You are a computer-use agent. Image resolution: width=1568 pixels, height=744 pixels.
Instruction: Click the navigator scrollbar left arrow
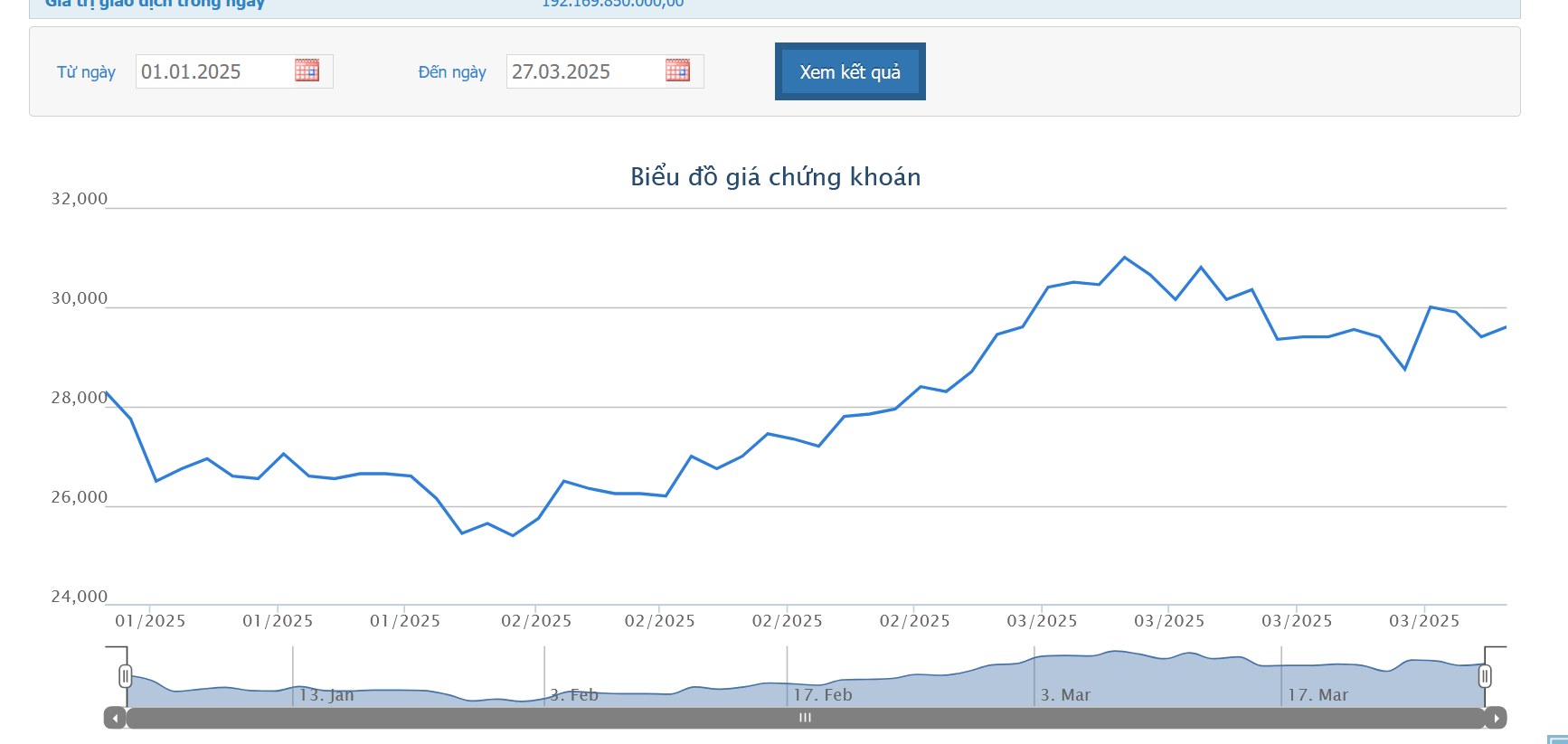(x=115, y=718)
